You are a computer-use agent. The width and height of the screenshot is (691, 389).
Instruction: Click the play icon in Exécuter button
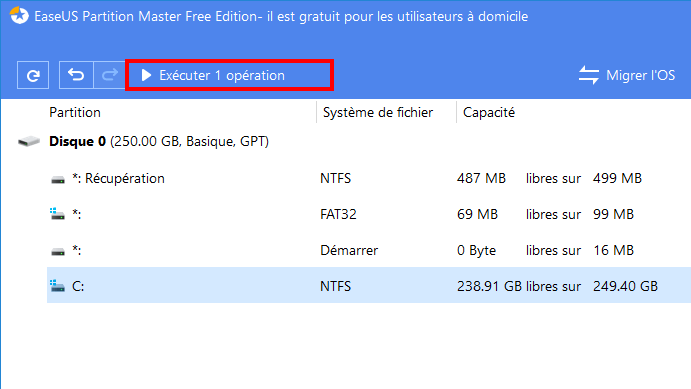coord(146,75)
